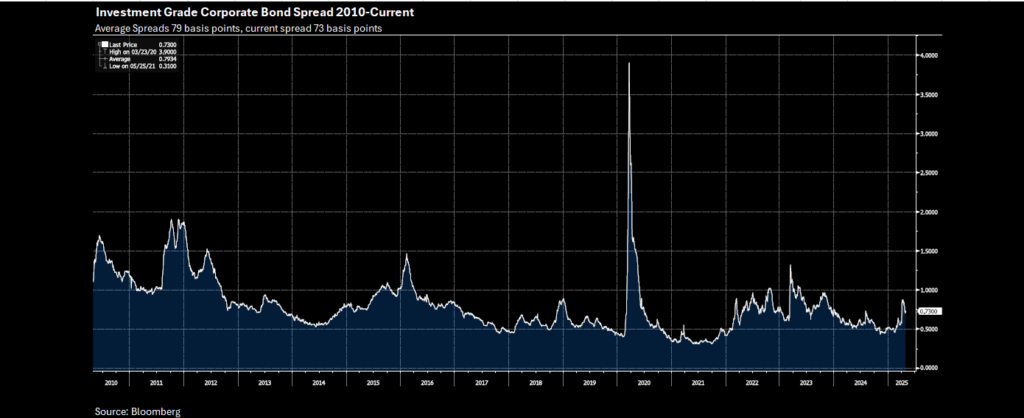Click the 2020 spike peak on the chart
Viewport: 1024px width, 418px height.
tap(628, 64)
